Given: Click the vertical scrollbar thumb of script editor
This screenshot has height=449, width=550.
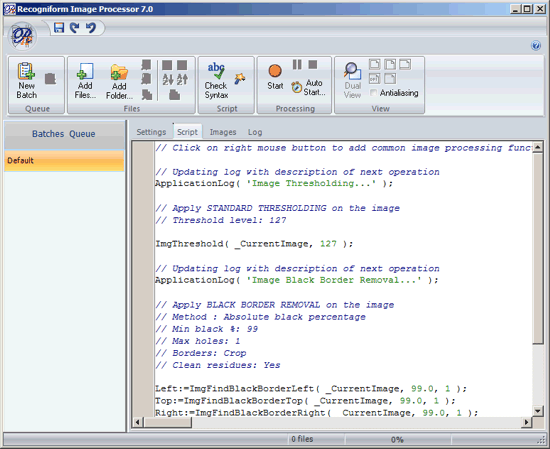Looking at the screenshot, I should (537, 248).
